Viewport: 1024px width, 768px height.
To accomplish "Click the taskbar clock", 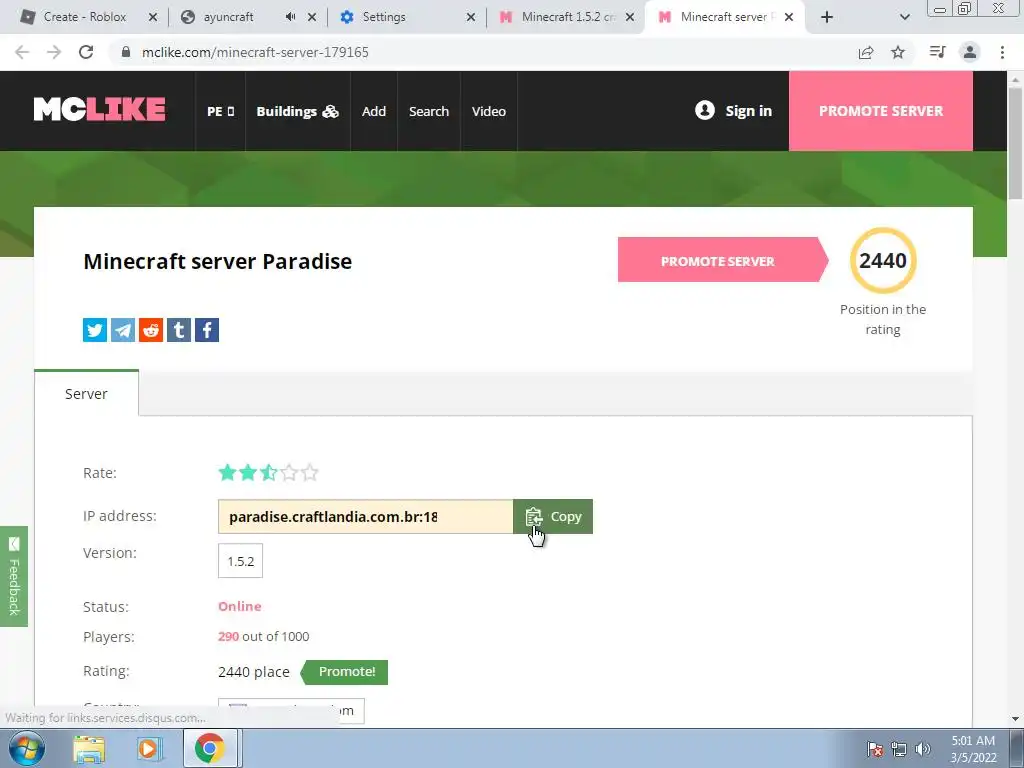I will [x=973, y=749].
